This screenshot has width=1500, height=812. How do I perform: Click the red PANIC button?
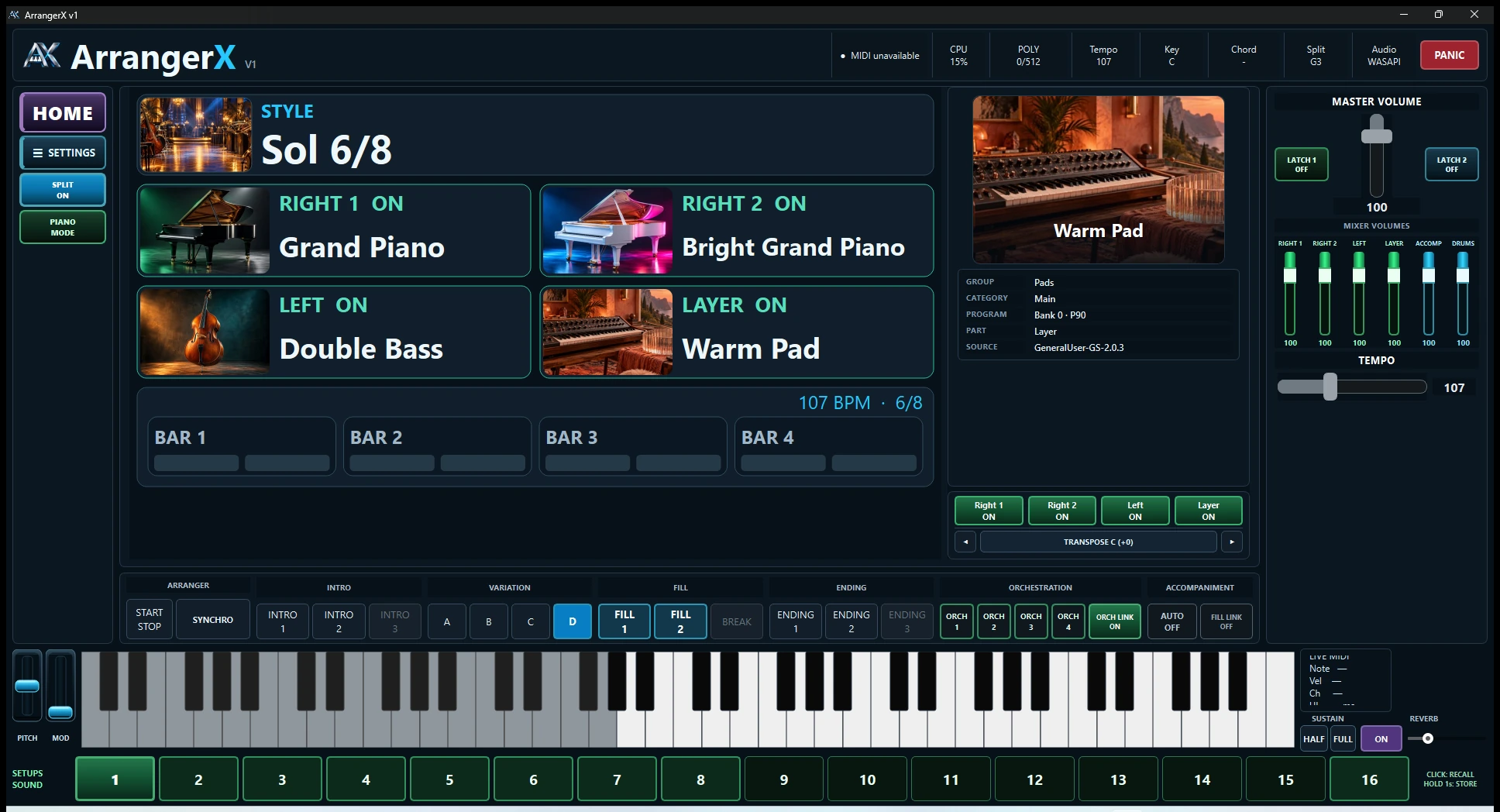[1449, 55]
